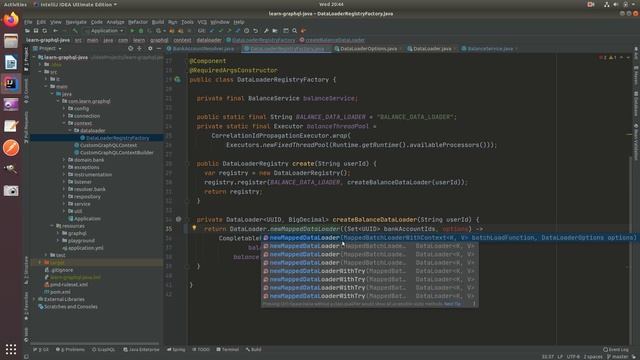Screen dimensions: 640x360
Task: Click the master git branch widget
Action: pyautogui.click(x=619, y=357)
